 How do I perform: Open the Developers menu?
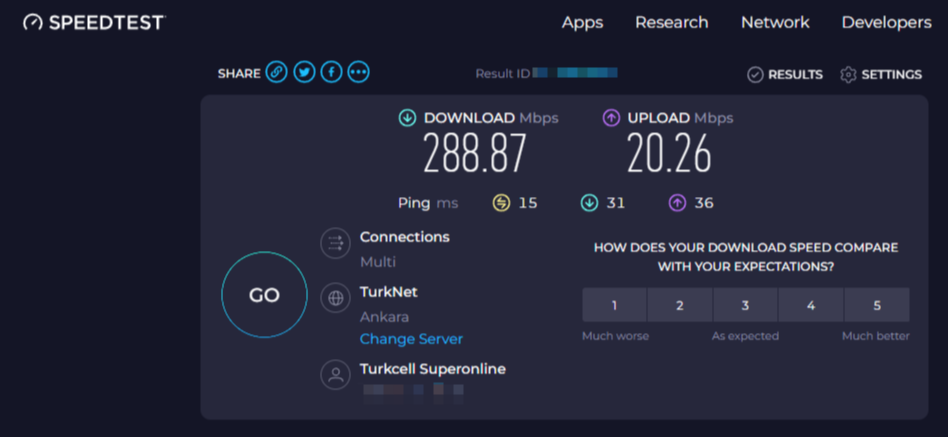tap(886, 23)
